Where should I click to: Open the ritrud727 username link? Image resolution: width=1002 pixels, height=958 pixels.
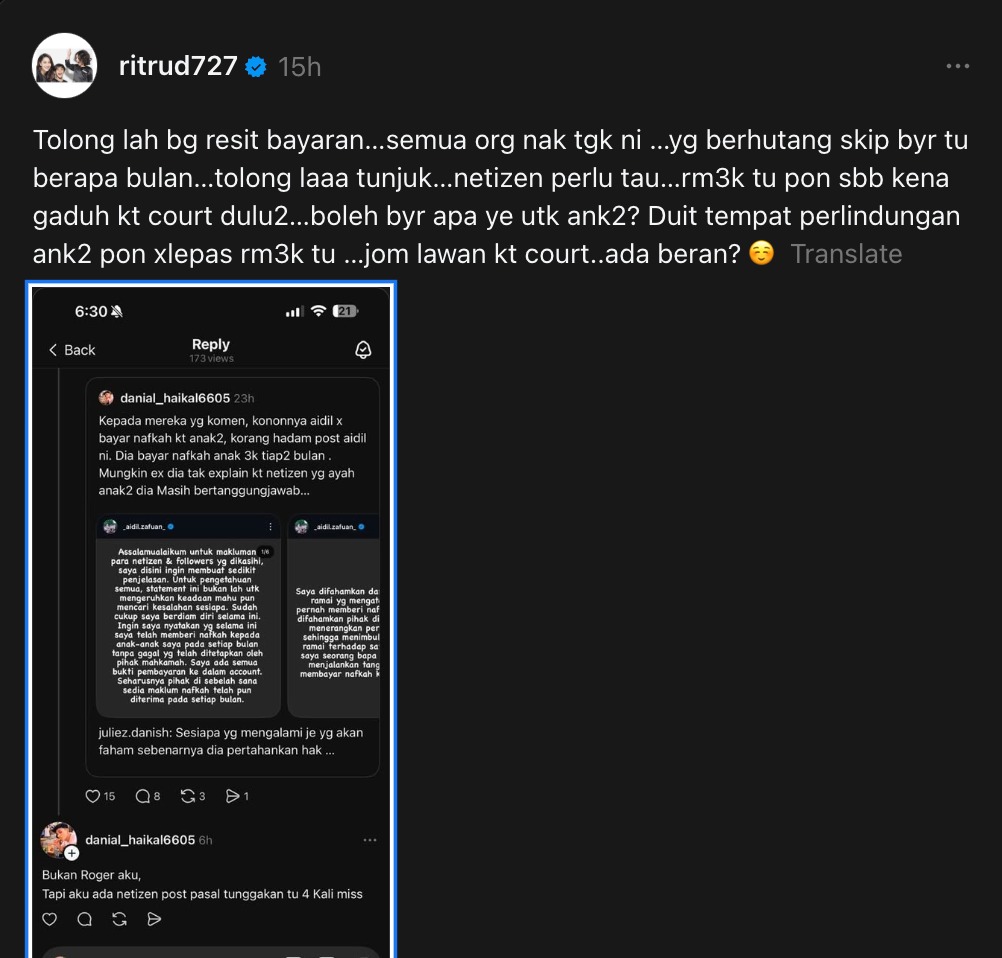pyautogui.click(x=178, y=66)
